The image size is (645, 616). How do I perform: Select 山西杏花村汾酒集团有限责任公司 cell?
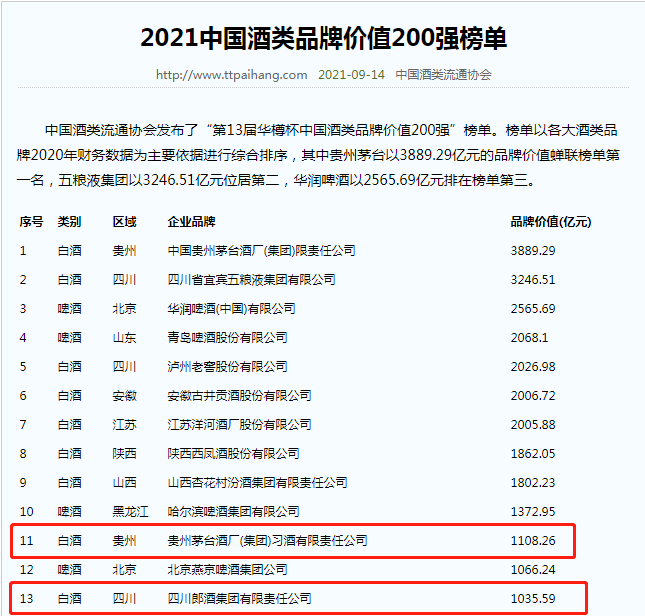(x=258, y=482)
